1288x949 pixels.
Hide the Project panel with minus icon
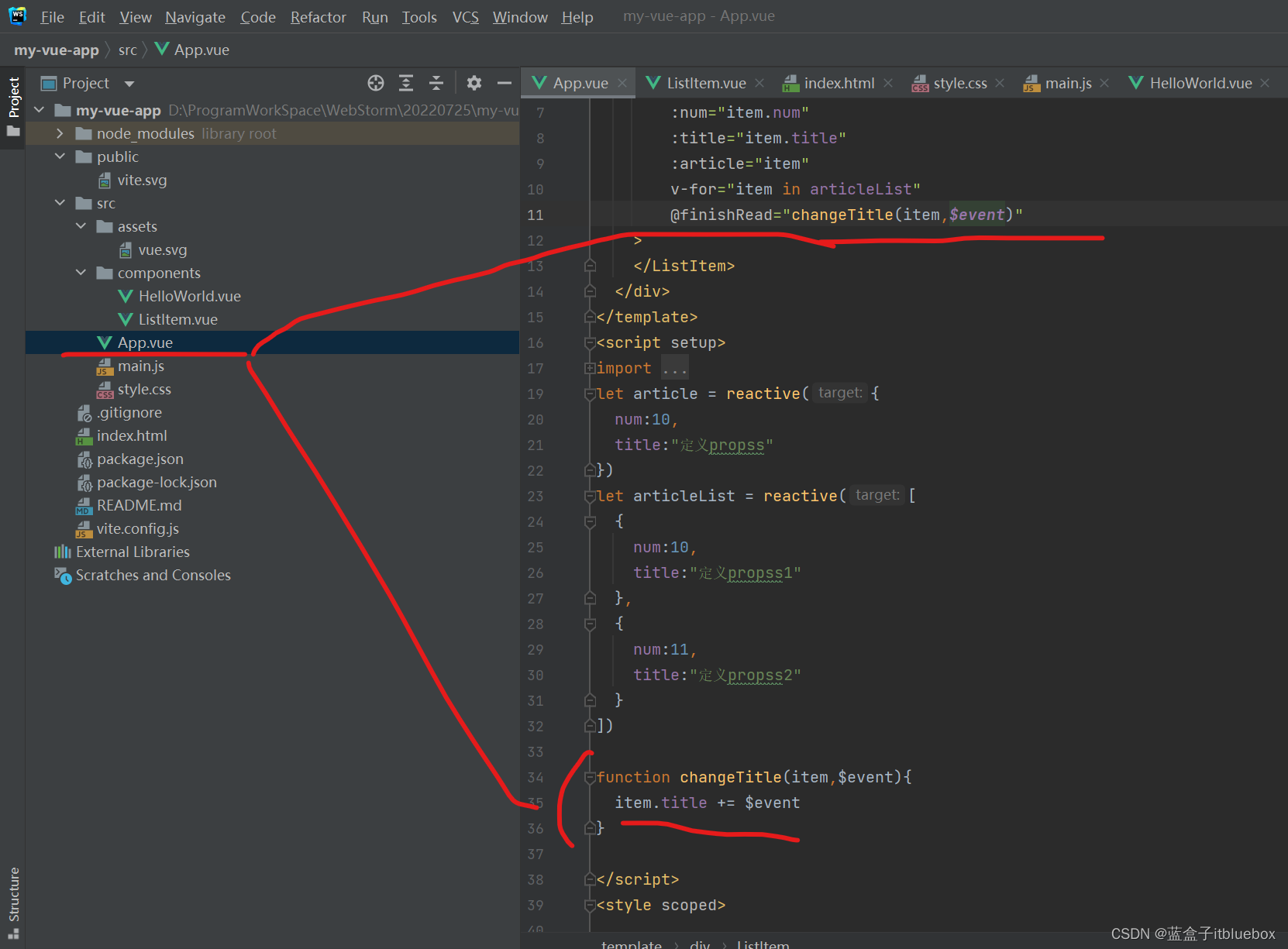[x=505, y=83]
